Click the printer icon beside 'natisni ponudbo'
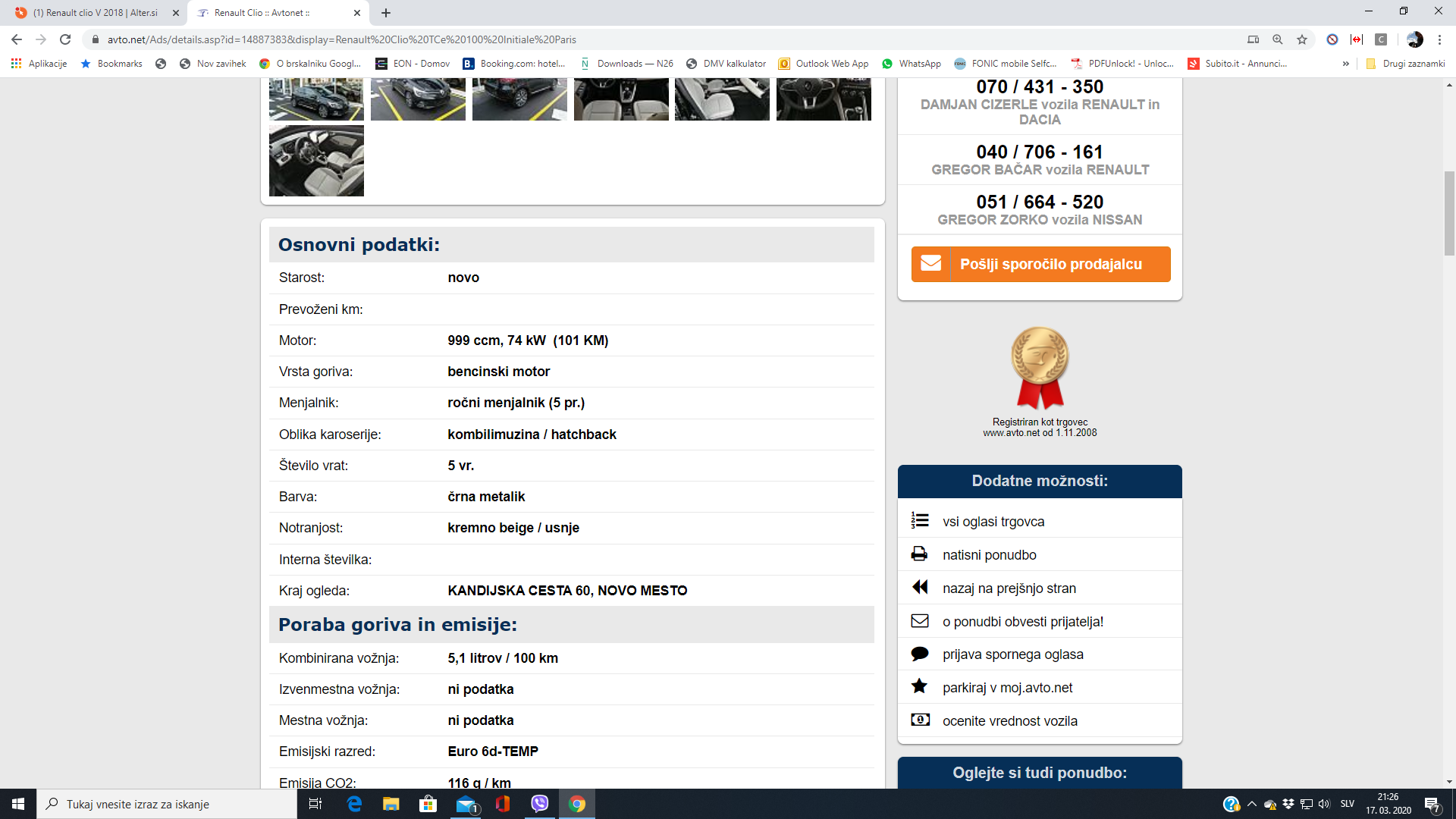Image resolution: width=1456 pixels, height=819 pixels. click(920, 554)
